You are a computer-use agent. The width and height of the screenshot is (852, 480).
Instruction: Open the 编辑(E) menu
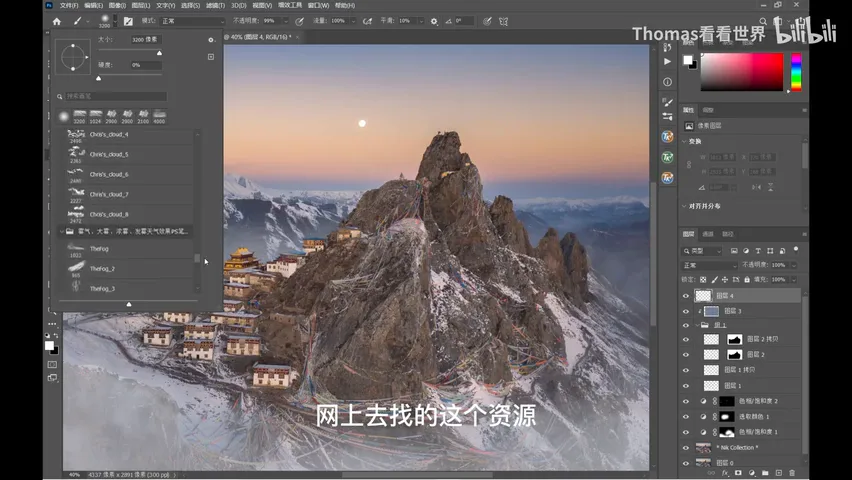tap(93, 5)
